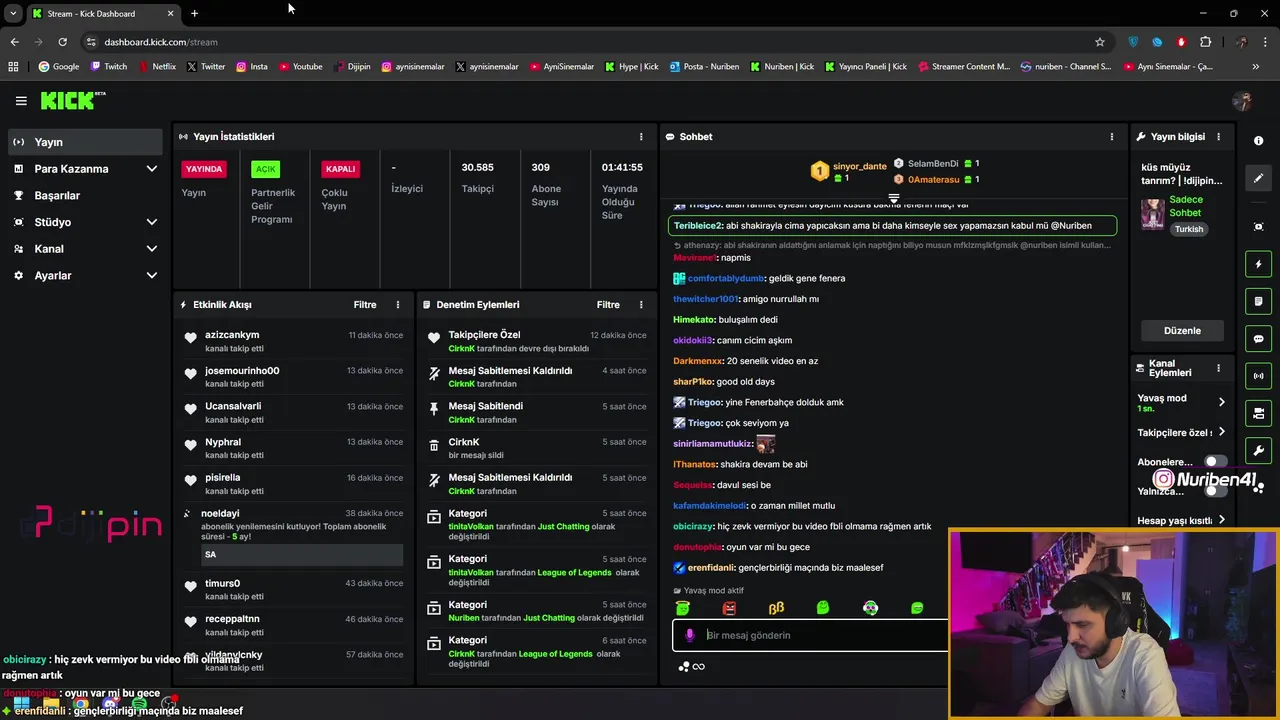Open Filtre in Etkinlik Akışı panel
This screenshot has height=720, width=1280.
pos(364,305)
